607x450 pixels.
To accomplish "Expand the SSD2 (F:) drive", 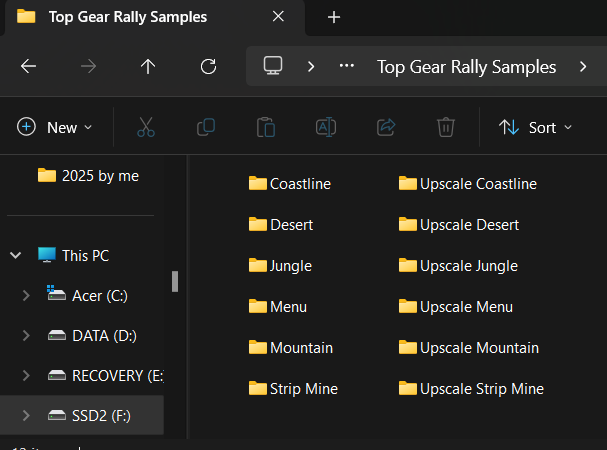I will click(26, 415).
